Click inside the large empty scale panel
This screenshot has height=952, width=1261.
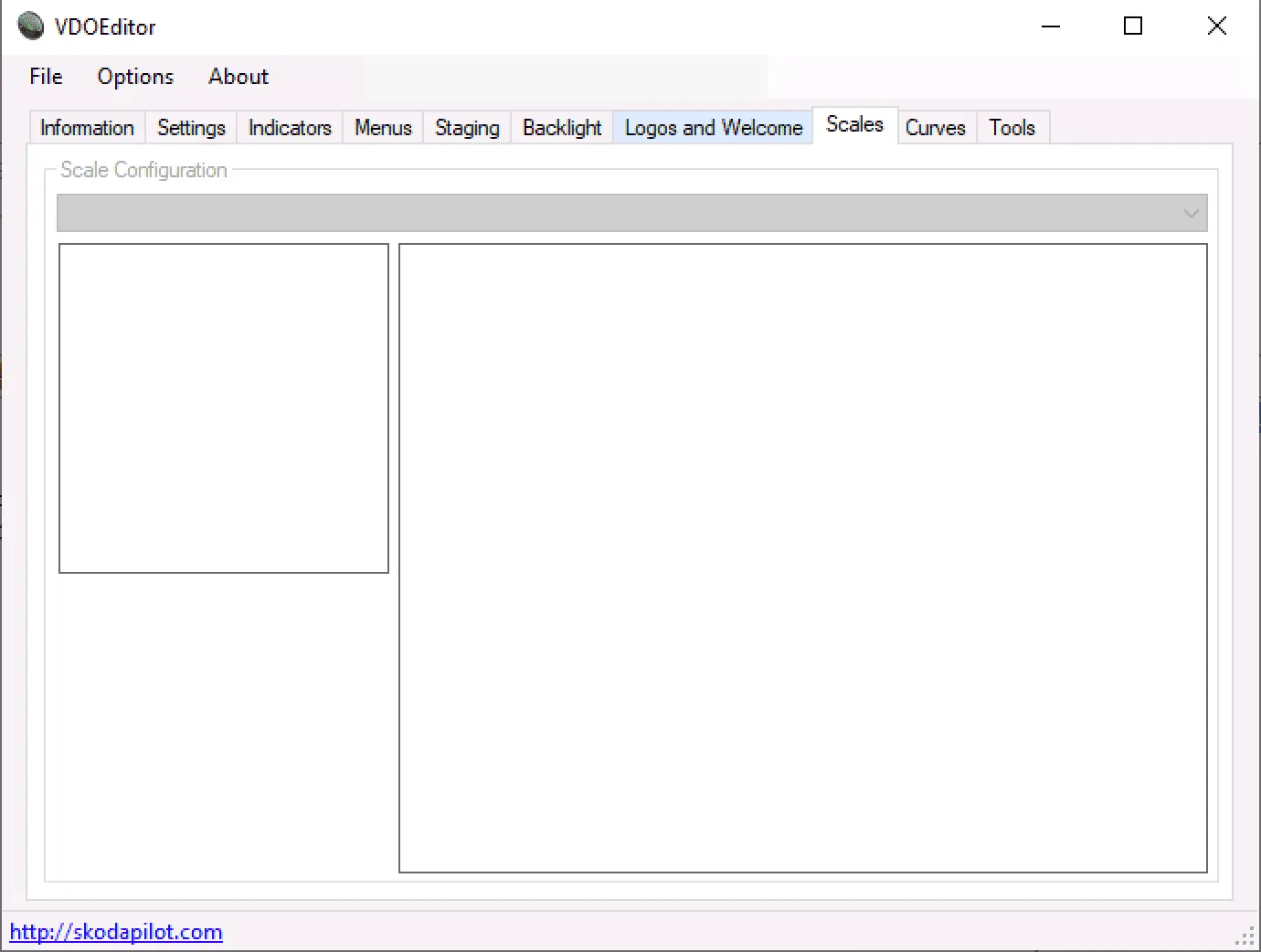(x=803, y=558)
